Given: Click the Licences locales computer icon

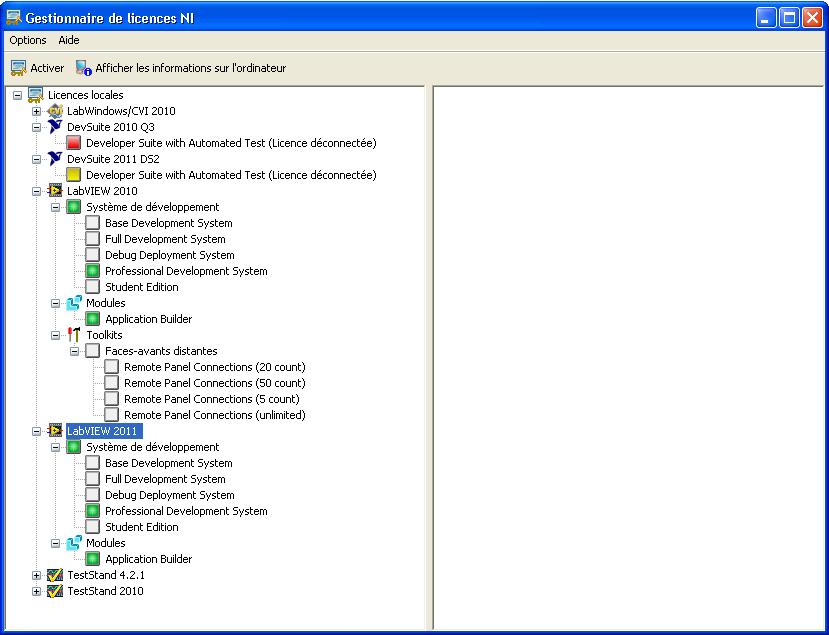Looking at the screenshot, I should [x=36, y=95].
